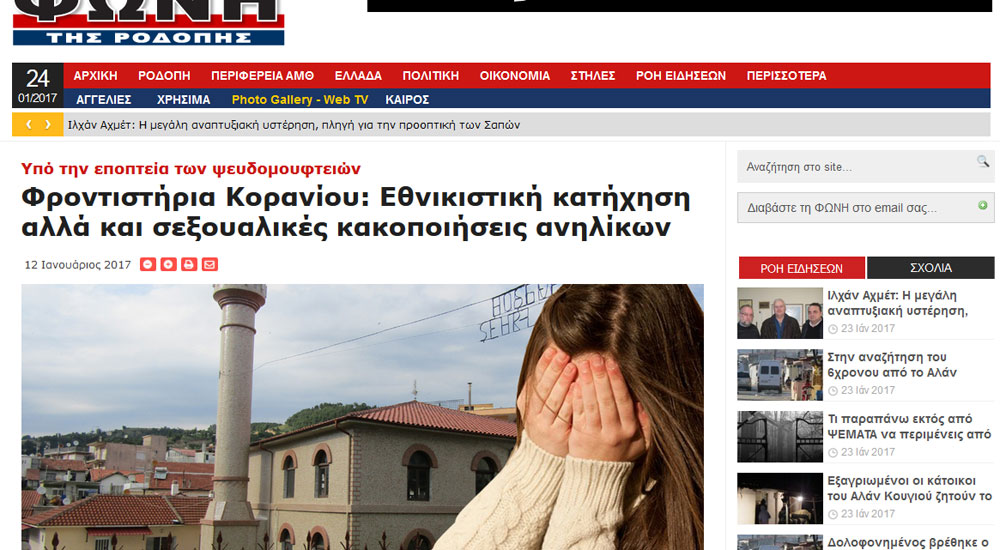Open ticker headline about Ιλχάν Αχμέτ

(x=293, y=125)
